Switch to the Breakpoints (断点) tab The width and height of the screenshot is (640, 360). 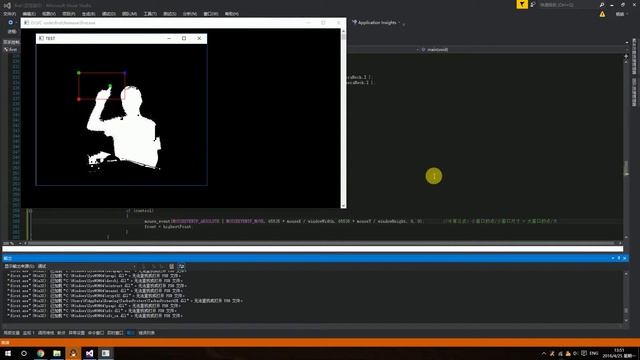pos(61,333)
